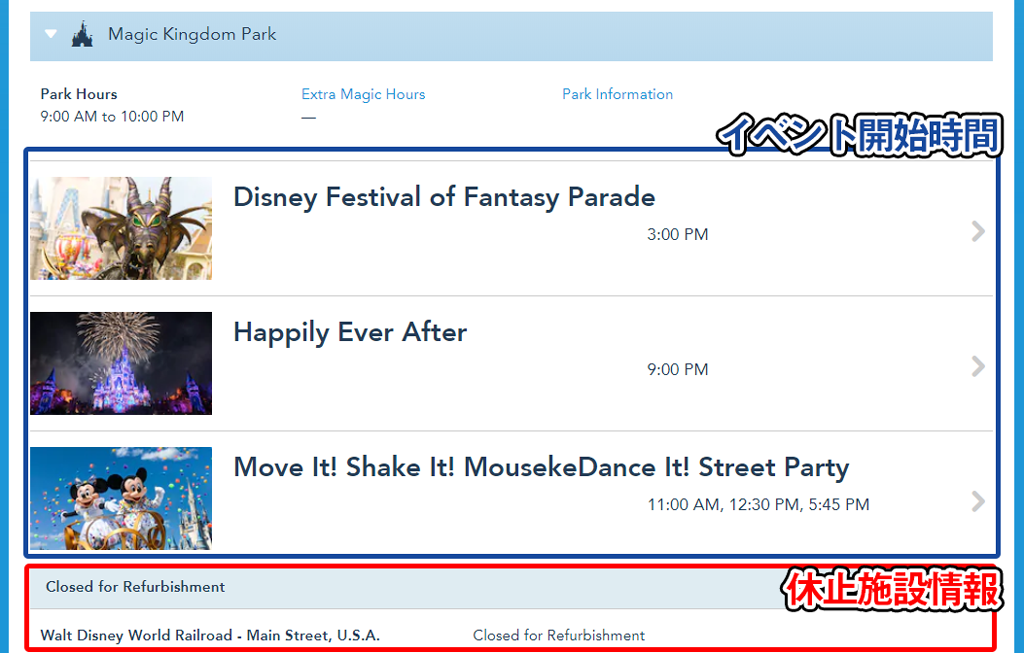Select the Park Hours label
This screenshot has height=653, width=1024.
point(79,94)
